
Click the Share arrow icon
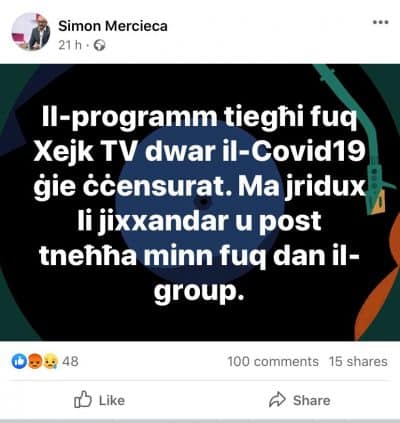tap(278, 400)
